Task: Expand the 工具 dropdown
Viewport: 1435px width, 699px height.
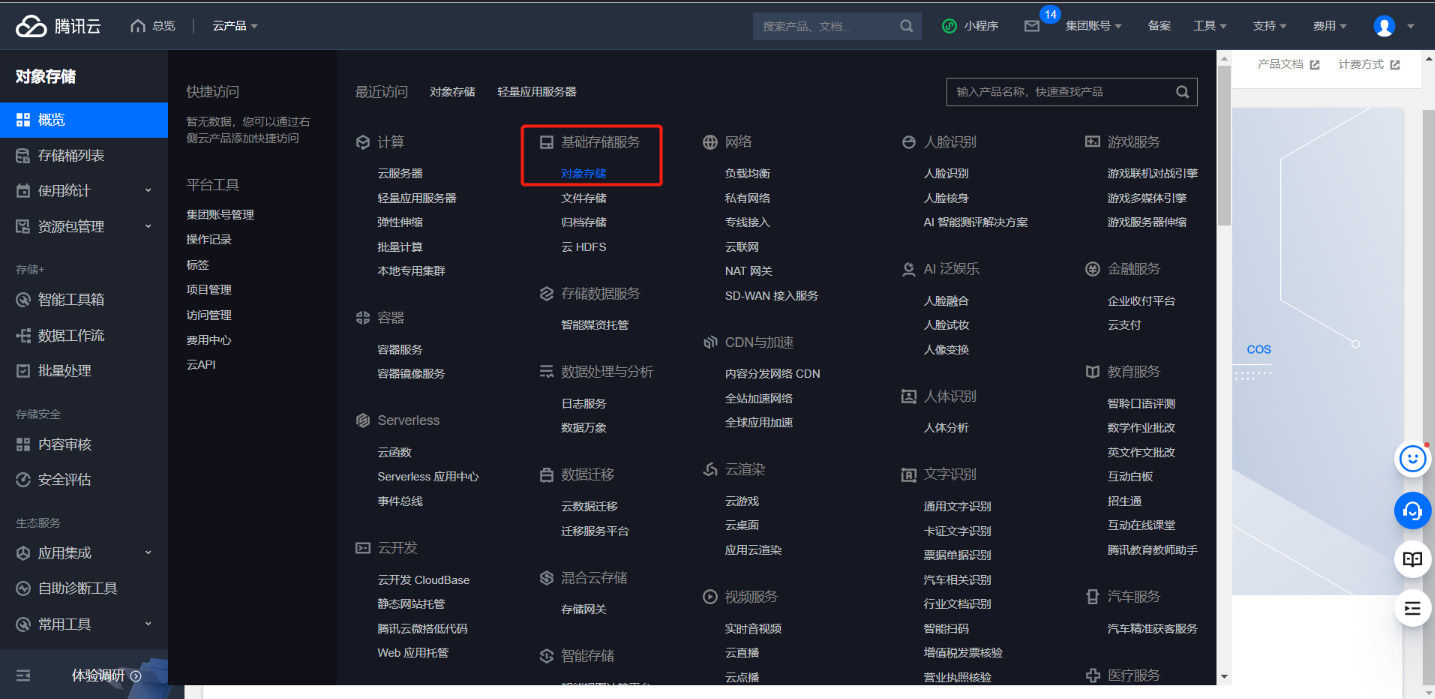Action: [x=1211, y=26]
